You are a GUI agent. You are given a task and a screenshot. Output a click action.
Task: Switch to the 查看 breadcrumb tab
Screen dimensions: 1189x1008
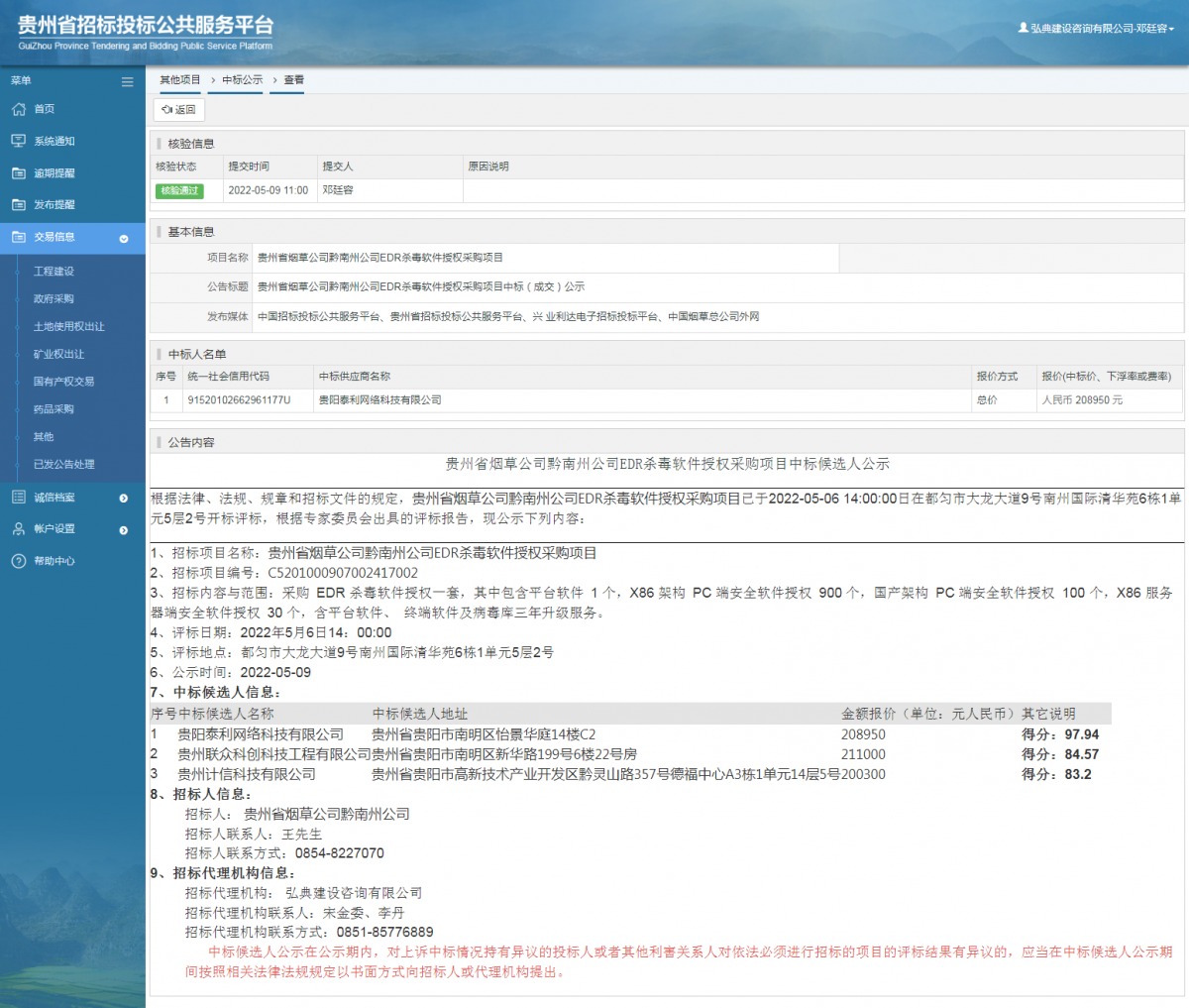(294, 80)
